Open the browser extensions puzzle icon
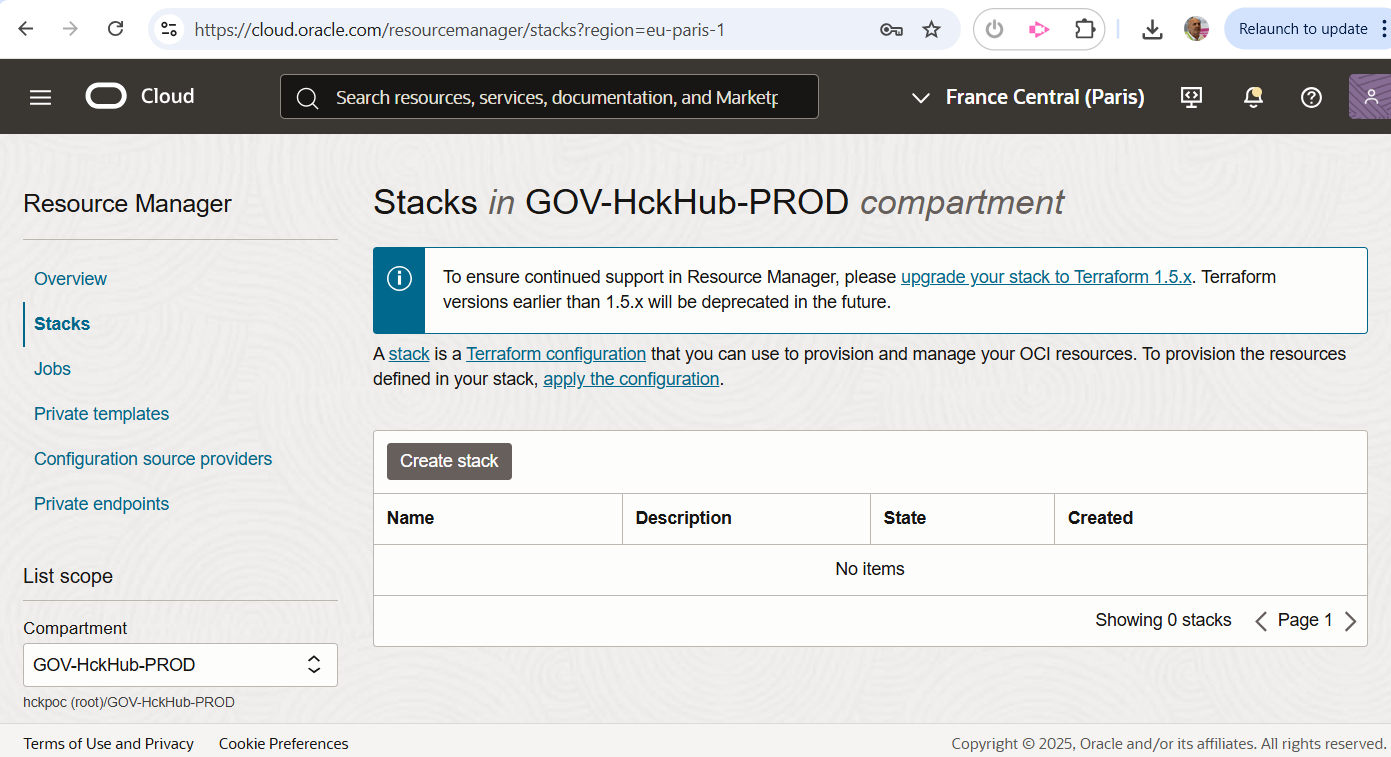The height and width of the screenshot is (757, 1391). coord(1085,29)
